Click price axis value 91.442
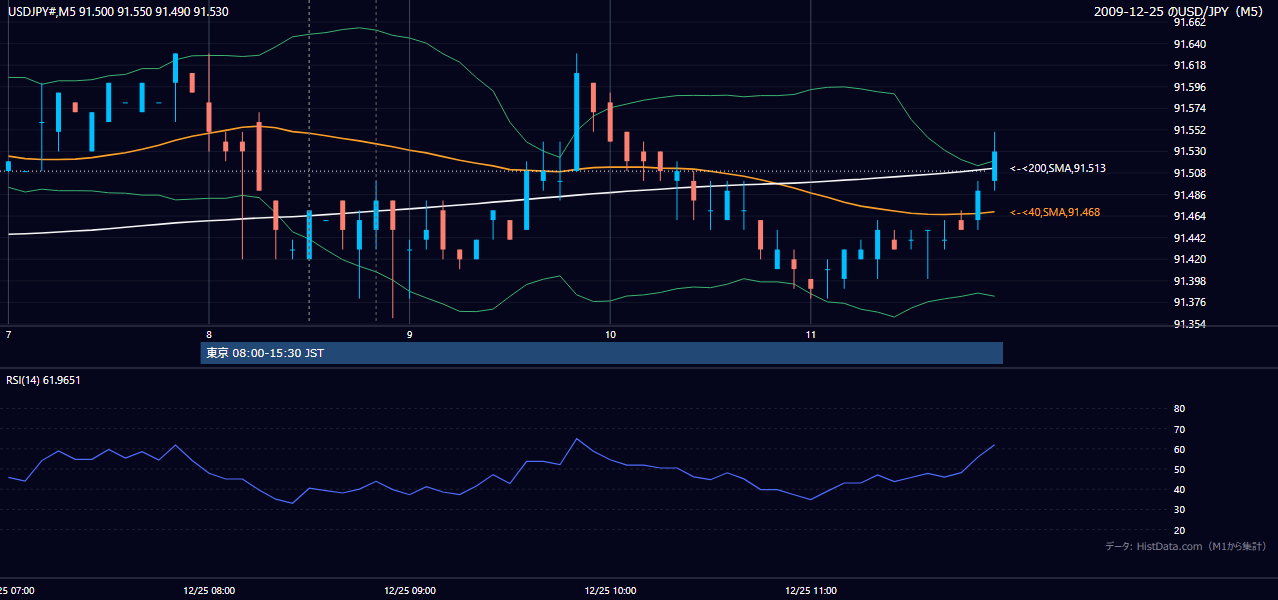1278x600 pixels. [1189, 238]
